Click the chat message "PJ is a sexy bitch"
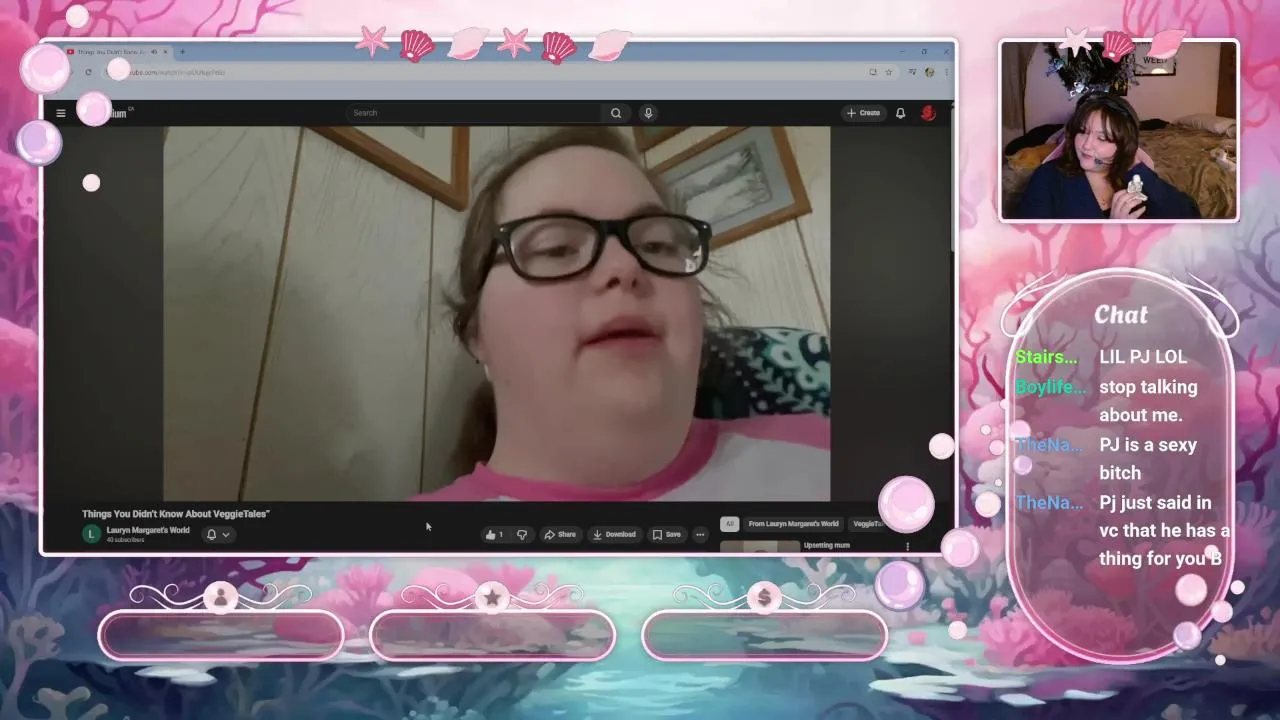The width and height of the screenshot is (1280, 720). click(1148, 459)
